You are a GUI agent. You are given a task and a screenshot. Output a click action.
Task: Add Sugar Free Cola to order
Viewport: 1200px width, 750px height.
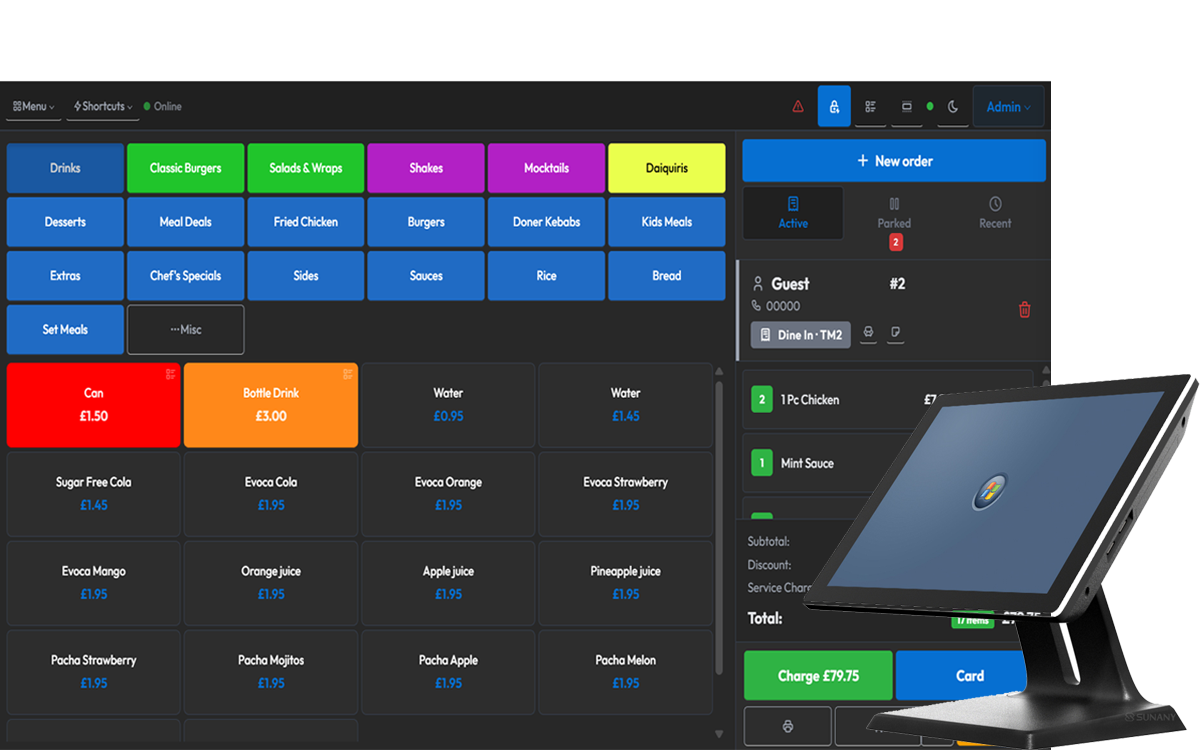tap(94, 494)
